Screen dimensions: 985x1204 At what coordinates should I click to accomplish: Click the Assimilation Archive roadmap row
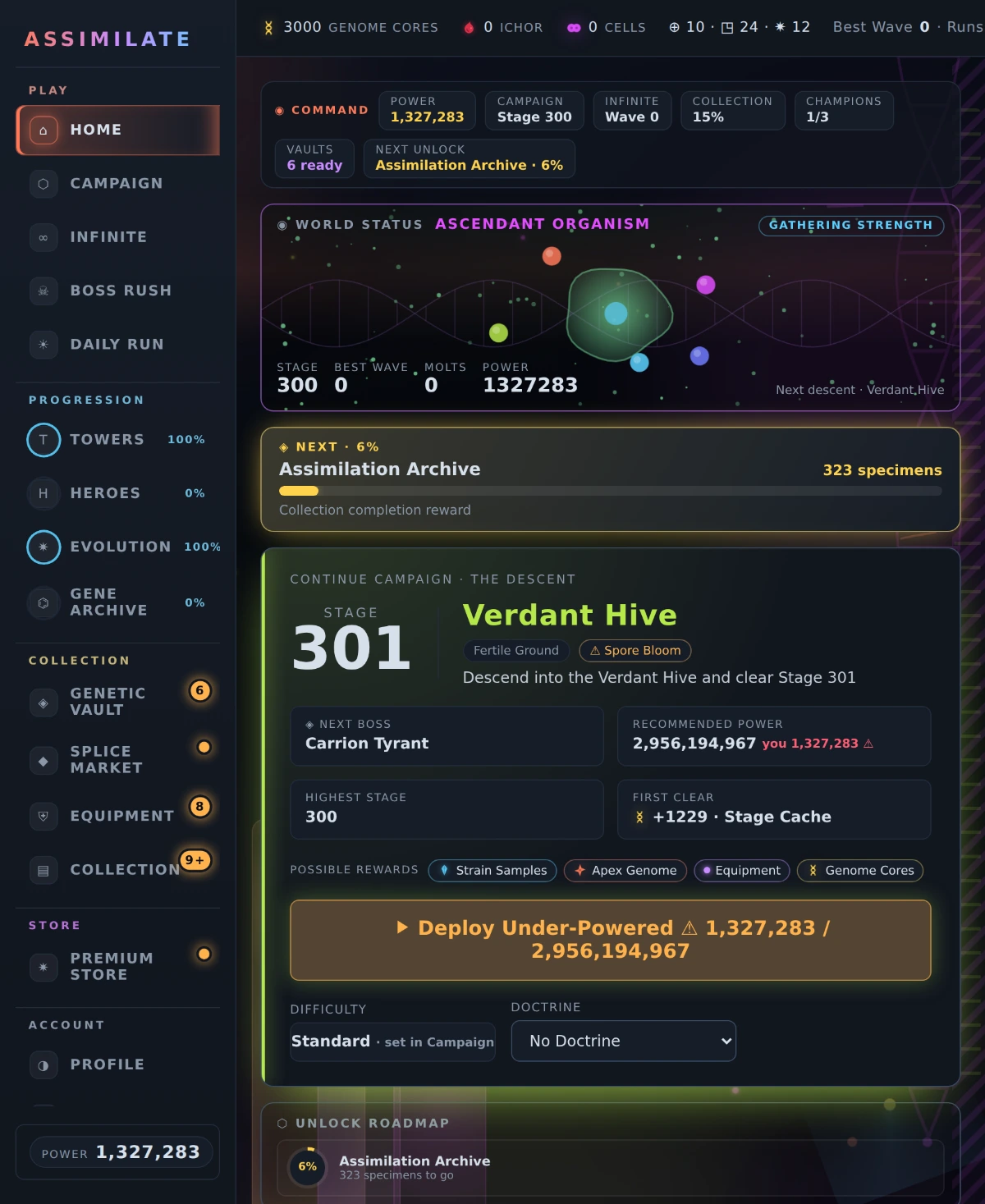611,1167
